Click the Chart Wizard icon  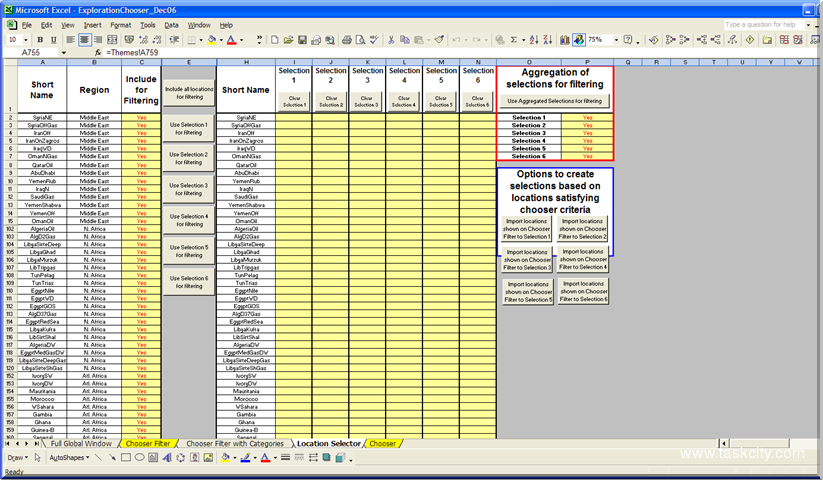click(x=564, y=40)
